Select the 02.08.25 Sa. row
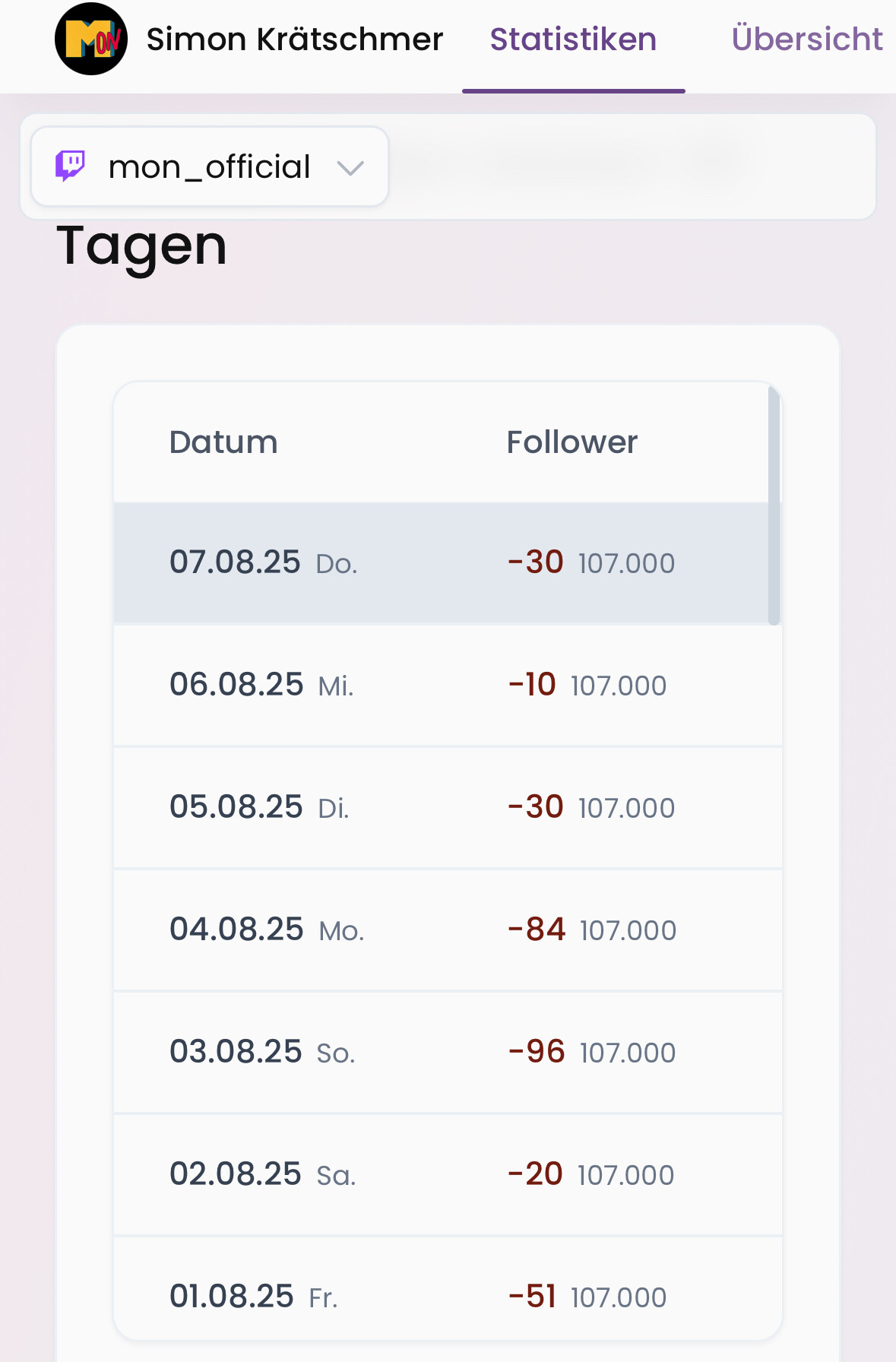Screen dimensions: 896x1362 [448, 1175]
